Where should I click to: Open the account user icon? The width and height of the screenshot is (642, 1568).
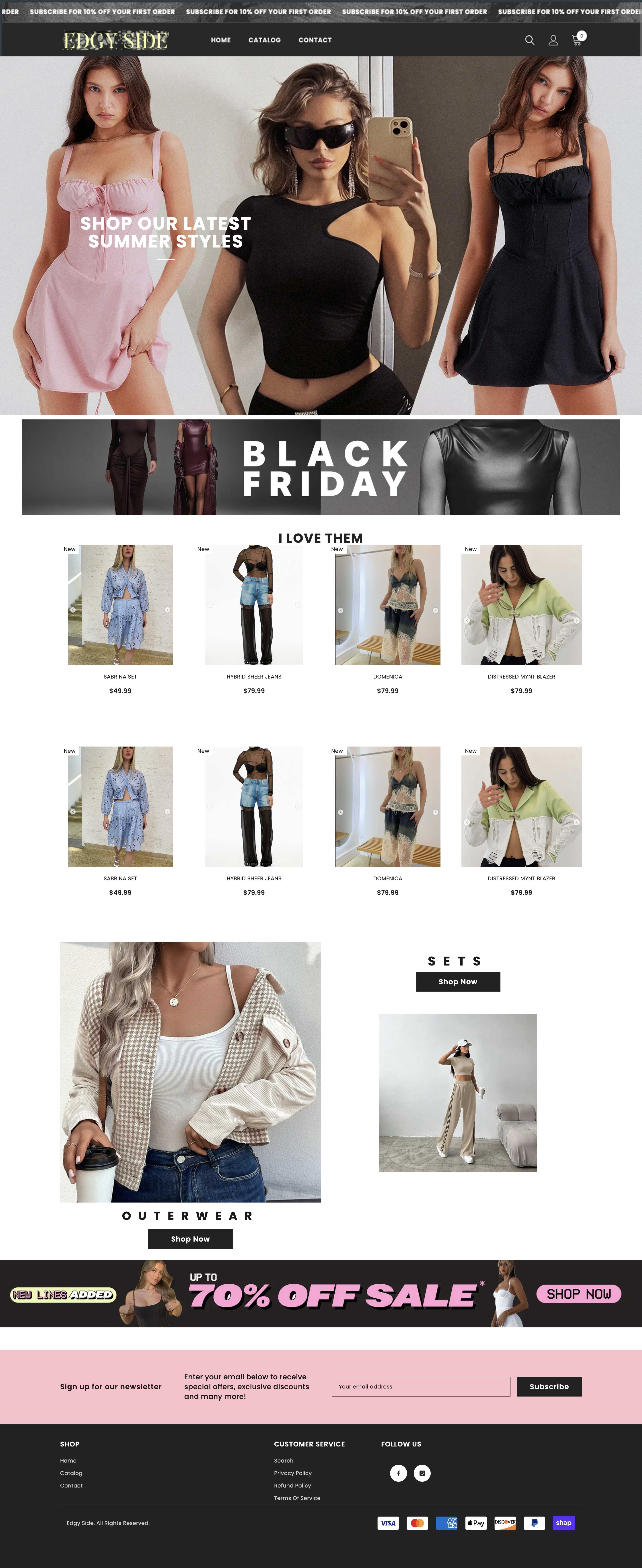point(553,40)
